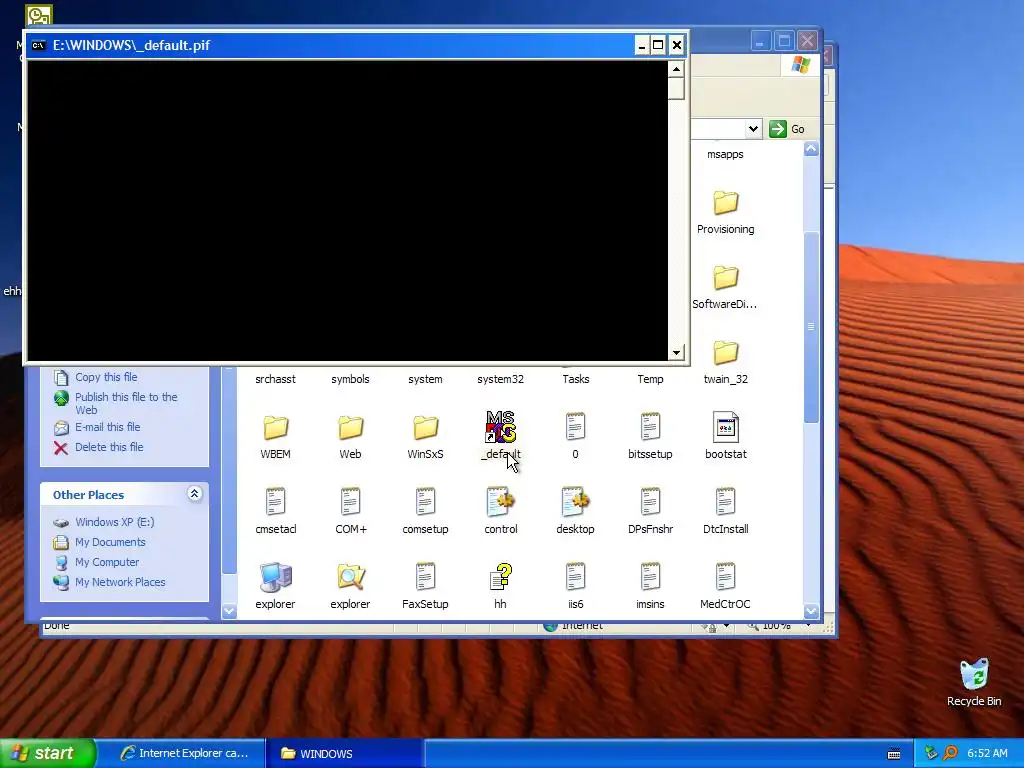The height and width of the screenshot is (768, 1024).
Task: Click the task pane scroll down arrow
Action: [229, 611]
